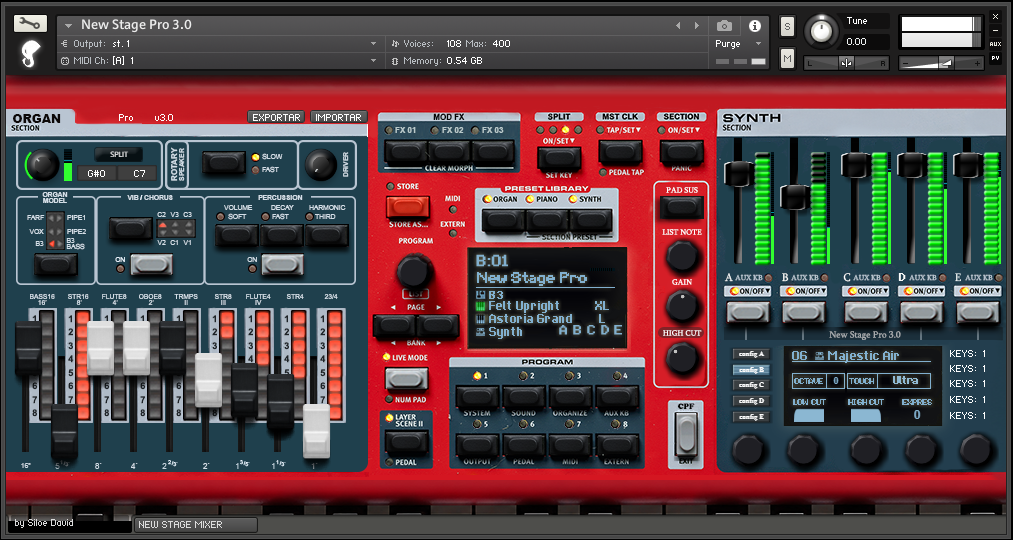This screenshot has width=1013, height=540.
Task: Click the ORGAN MODEL selector button
Action: click(x=56, y=264)
